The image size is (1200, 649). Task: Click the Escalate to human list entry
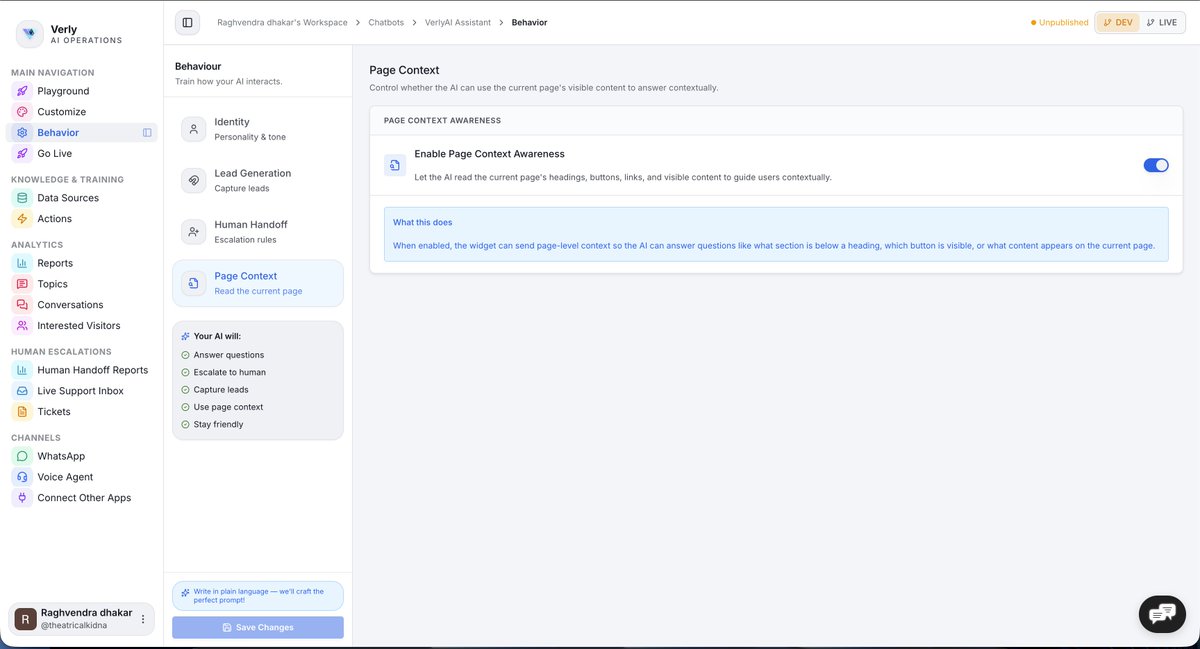[224, 372]
